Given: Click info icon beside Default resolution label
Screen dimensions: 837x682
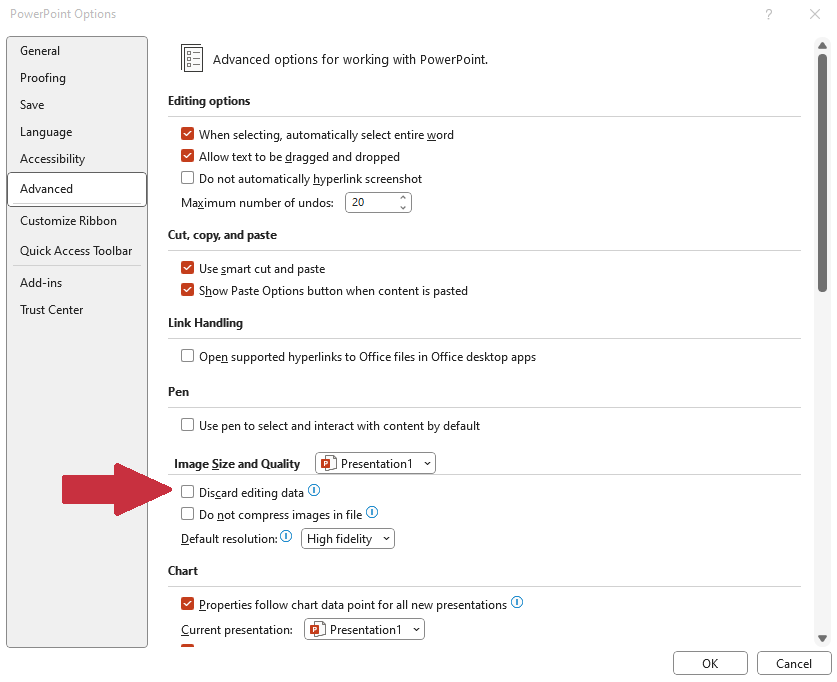Looking at the screenshot, I should 286,538.
